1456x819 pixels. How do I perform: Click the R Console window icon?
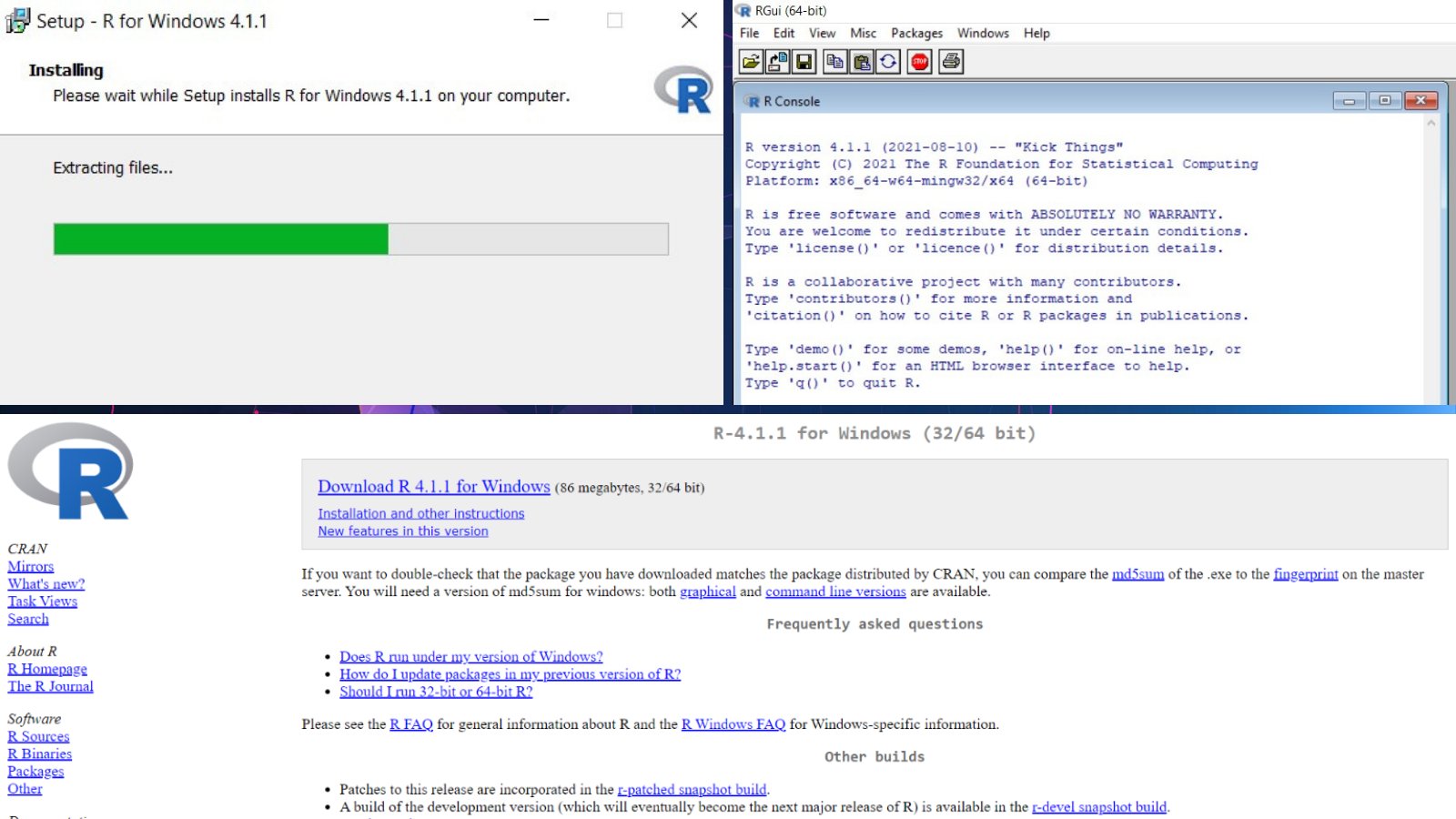[753, 101]
